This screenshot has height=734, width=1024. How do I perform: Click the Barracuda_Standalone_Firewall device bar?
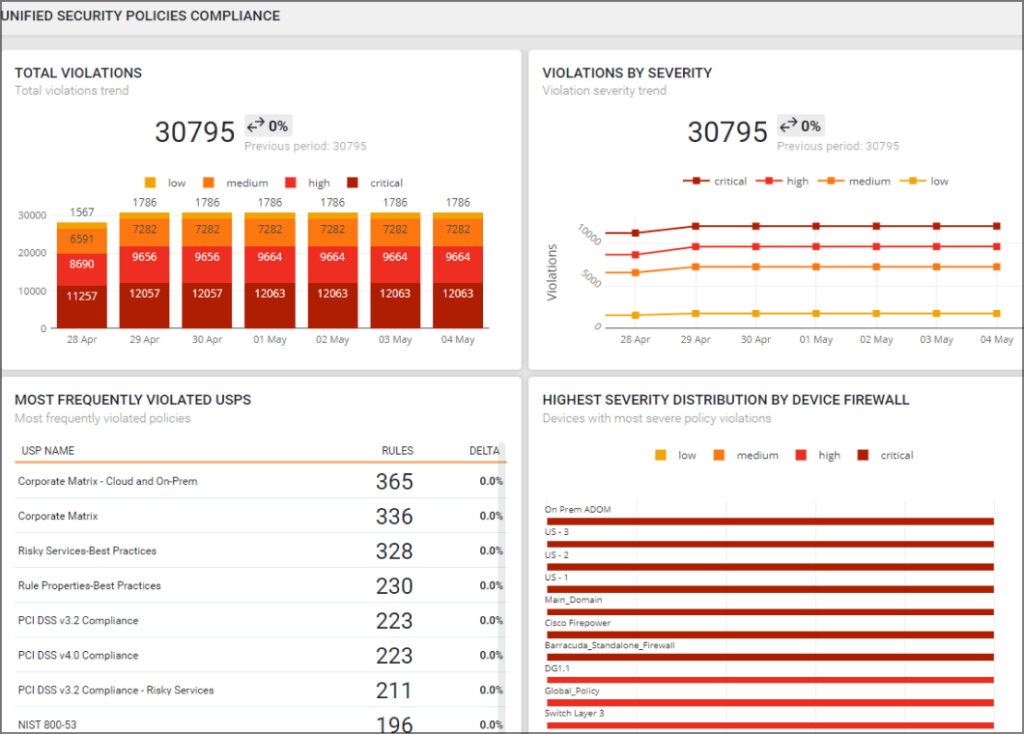click(x=770, y=657)
